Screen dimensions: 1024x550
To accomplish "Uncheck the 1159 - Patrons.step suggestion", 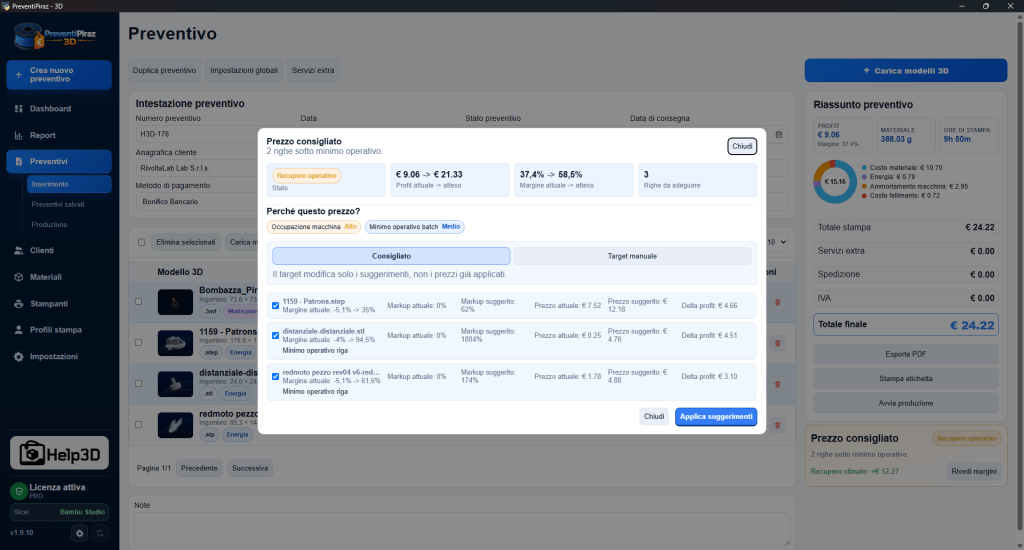I will [x=276, y=306].
